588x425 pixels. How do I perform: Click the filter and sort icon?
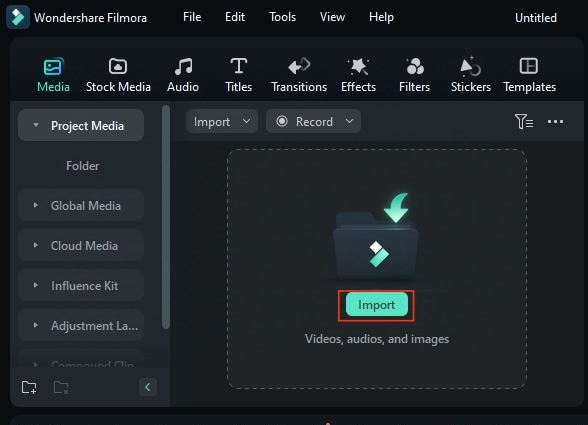click(x=524, y=122)
